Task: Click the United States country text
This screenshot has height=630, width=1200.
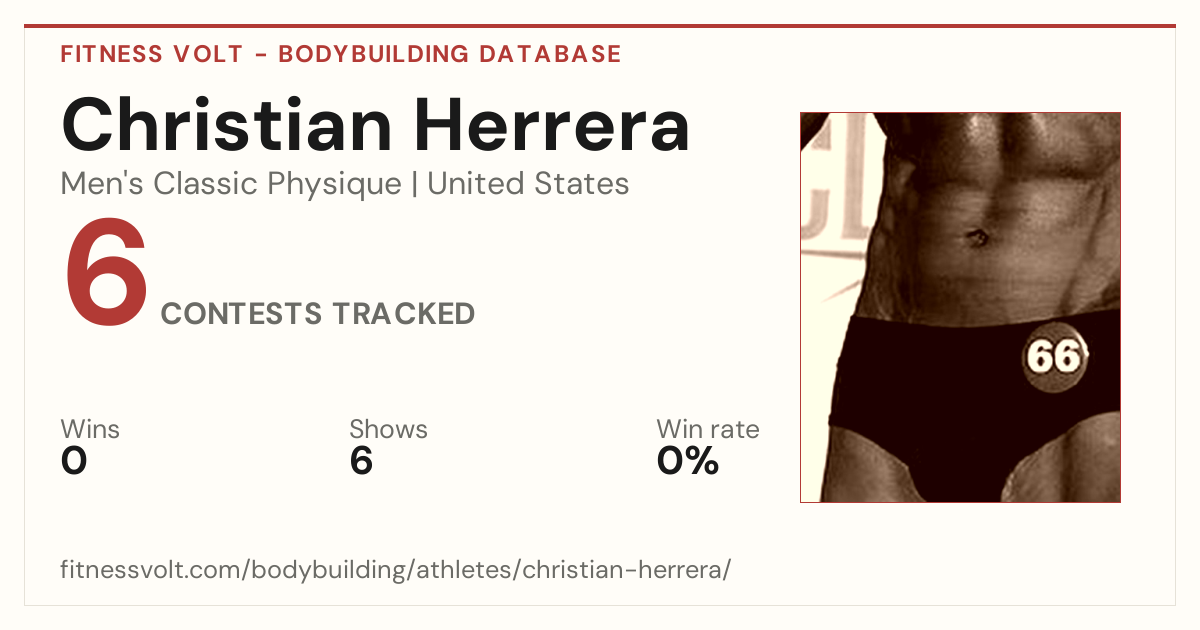Action: pyautogui.click(x=528, y=184)
